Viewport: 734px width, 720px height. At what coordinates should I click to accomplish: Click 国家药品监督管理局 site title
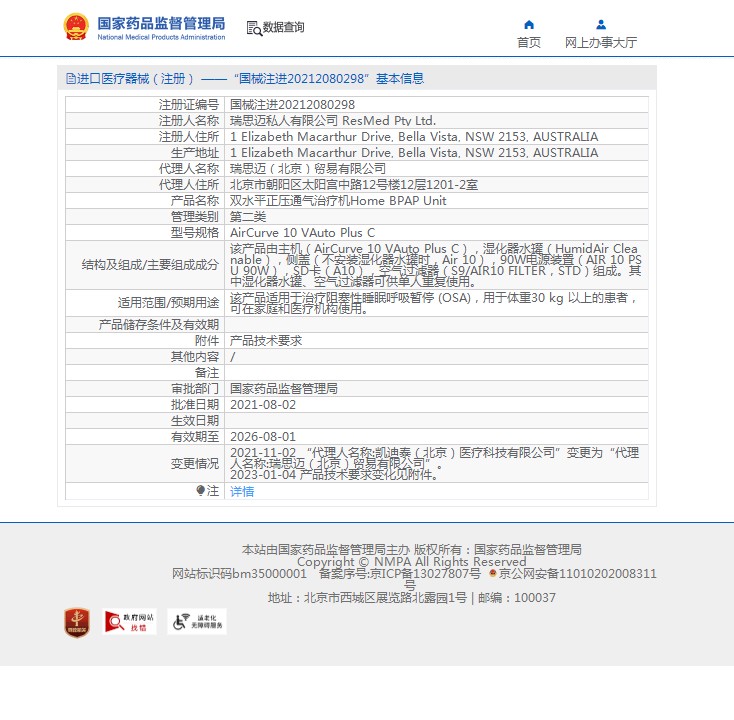pos(161,23)
